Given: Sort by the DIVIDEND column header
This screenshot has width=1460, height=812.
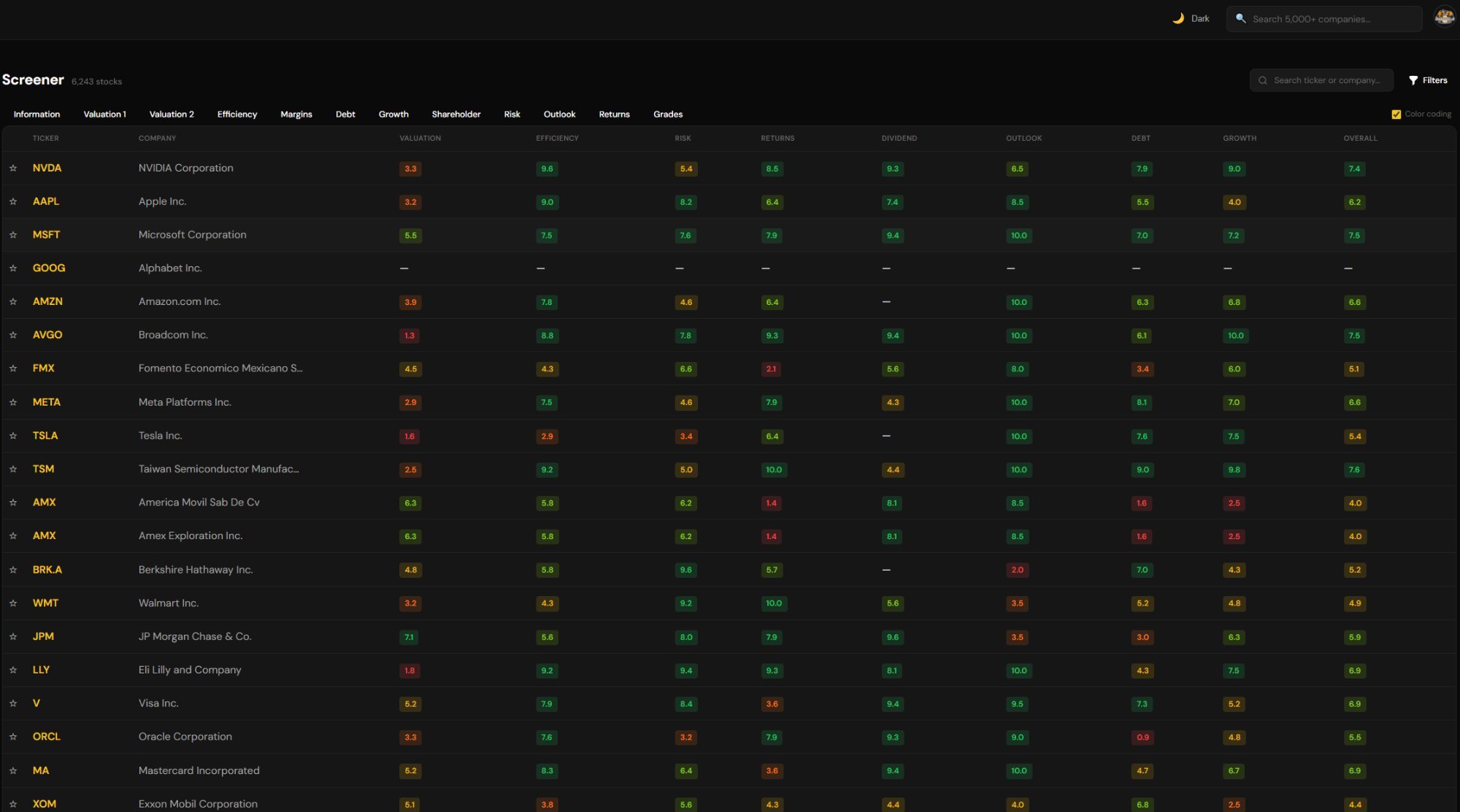Looking at the screenshot, I should tap(899, 138).
